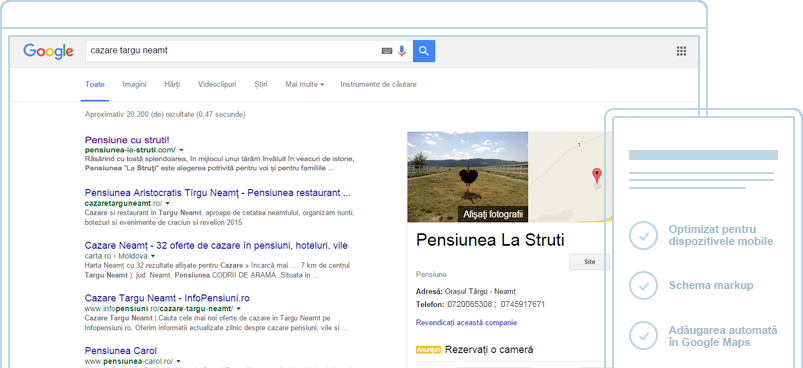Start voice search with microphone icon
The image size is (803, 368).
point(402,51)
